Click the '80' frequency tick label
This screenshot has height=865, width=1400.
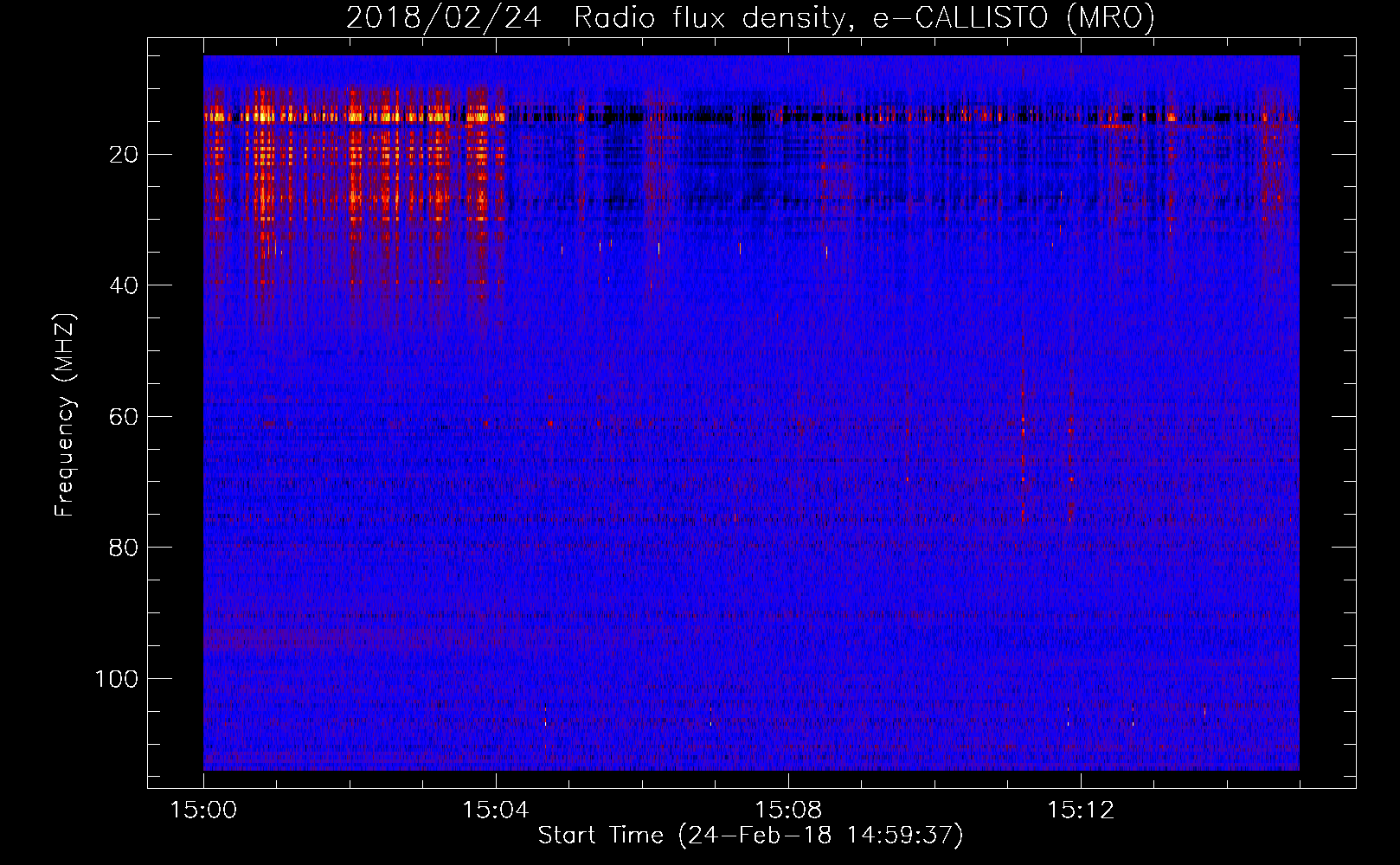coord(125,548)
